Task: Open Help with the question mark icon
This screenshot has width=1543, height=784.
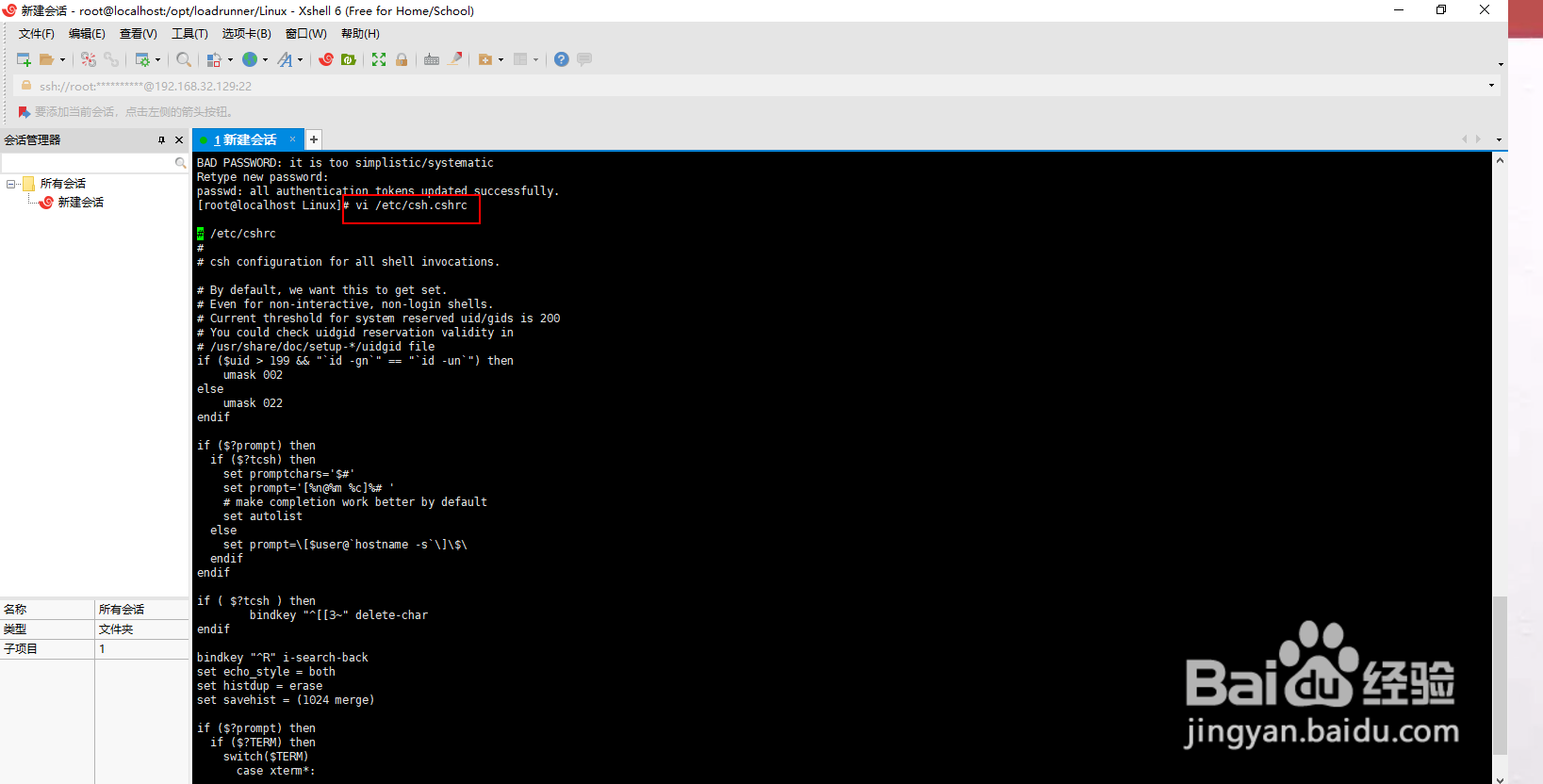Action: [x=562, y=59]
